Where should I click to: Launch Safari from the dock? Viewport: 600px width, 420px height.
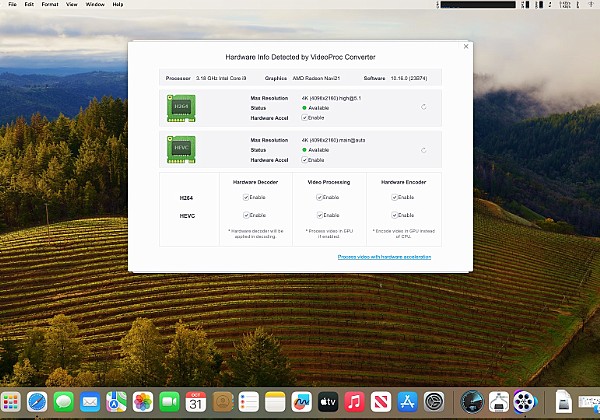tap(37, 402)
